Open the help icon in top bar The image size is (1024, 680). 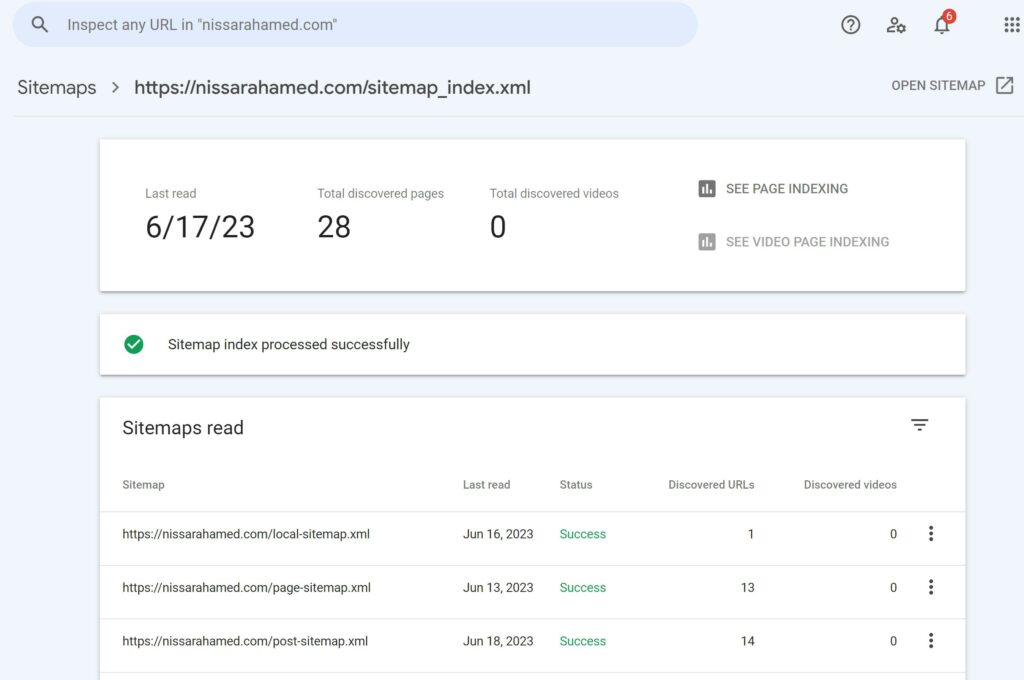[x=850, y=24]
